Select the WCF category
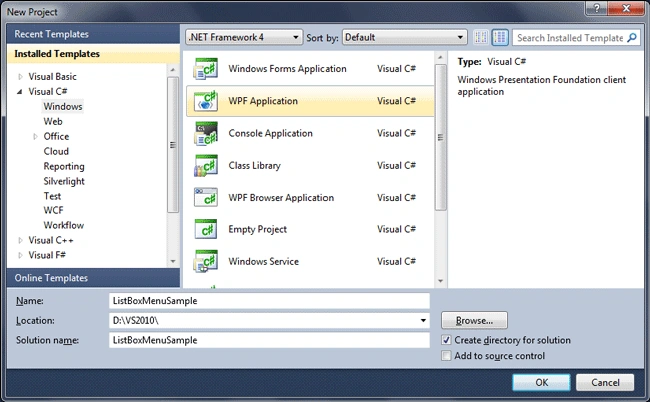The width and height of the screenshot is (650, 402). tap(53, 211)
